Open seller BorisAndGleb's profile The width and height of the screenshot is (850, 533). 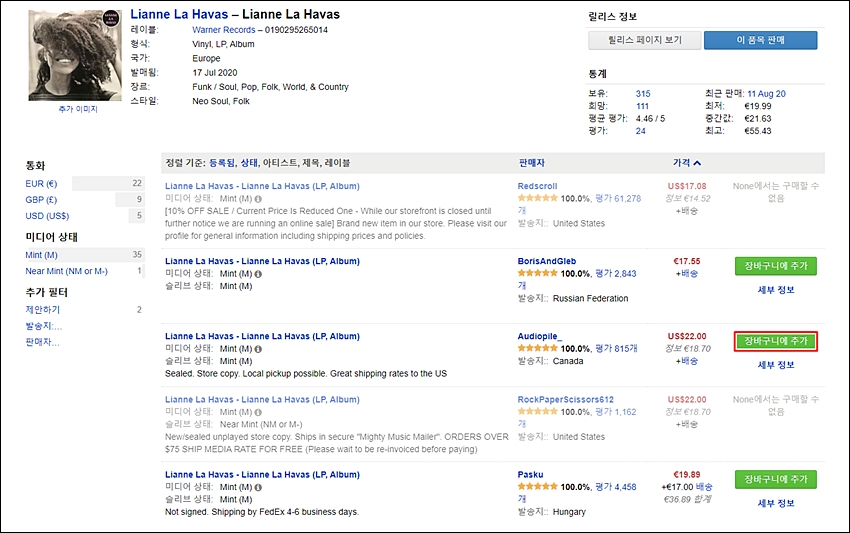coord(546,261)
